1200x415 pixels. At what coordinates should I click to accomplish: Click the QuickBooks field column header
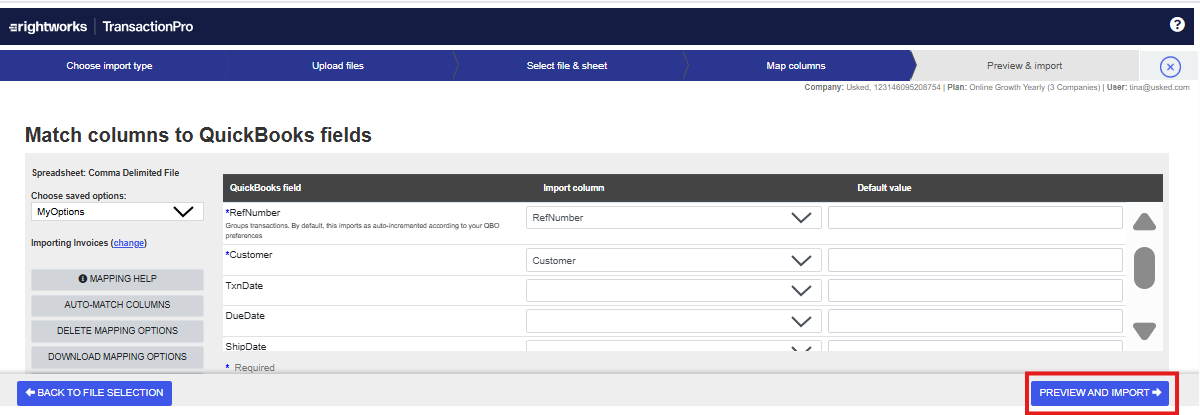point(265,188)
